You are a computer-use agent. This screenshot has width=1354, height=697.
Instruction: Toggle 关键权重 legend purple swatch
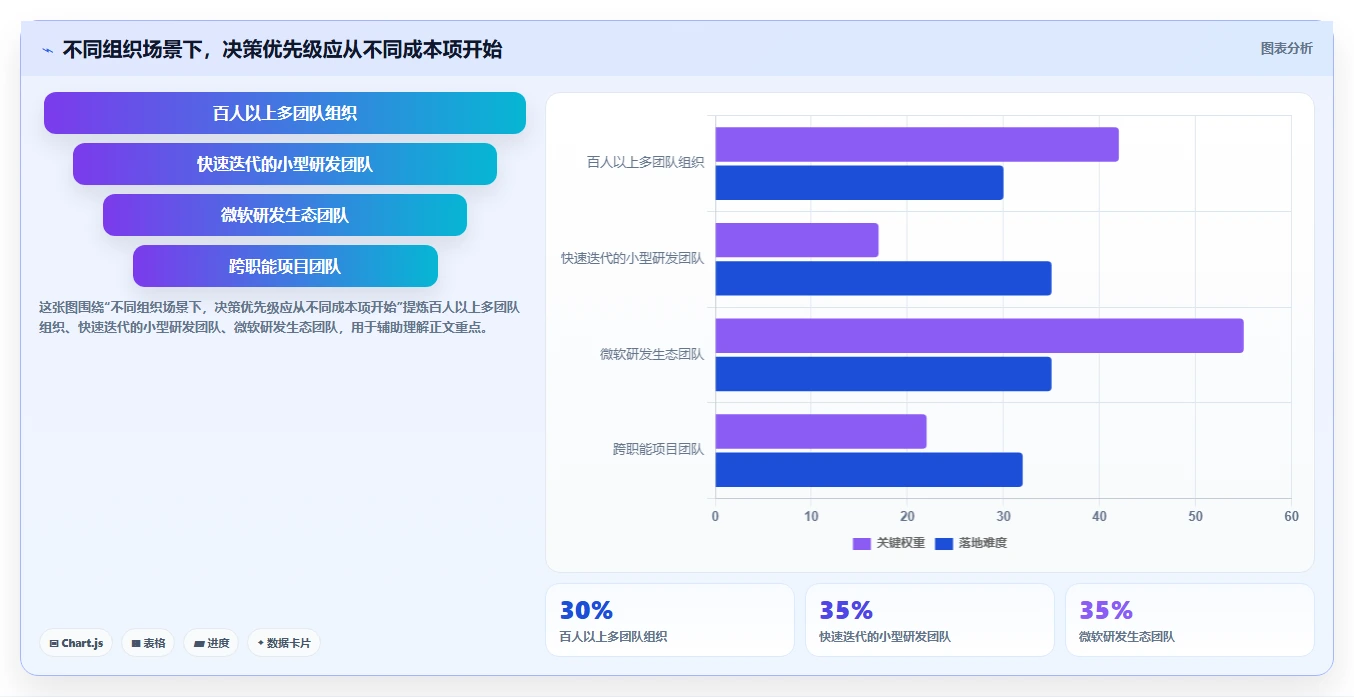861,543
